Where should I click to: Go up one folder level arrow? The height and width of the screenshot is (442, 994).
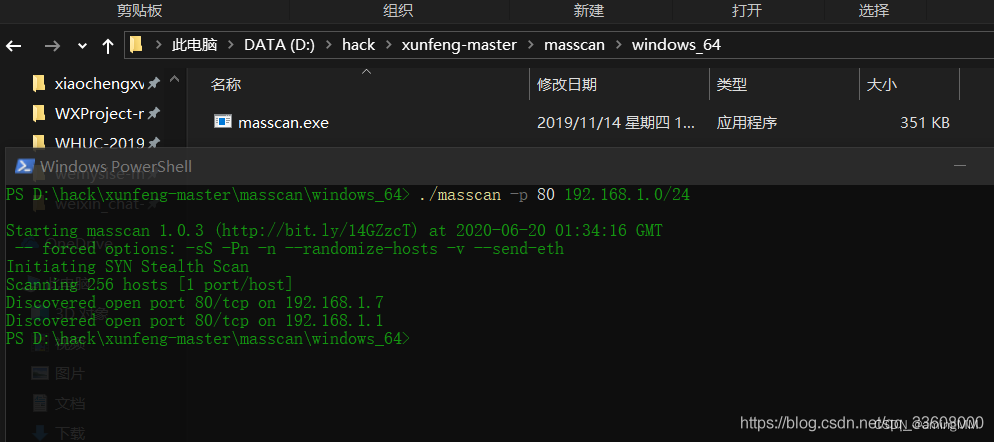108,46
